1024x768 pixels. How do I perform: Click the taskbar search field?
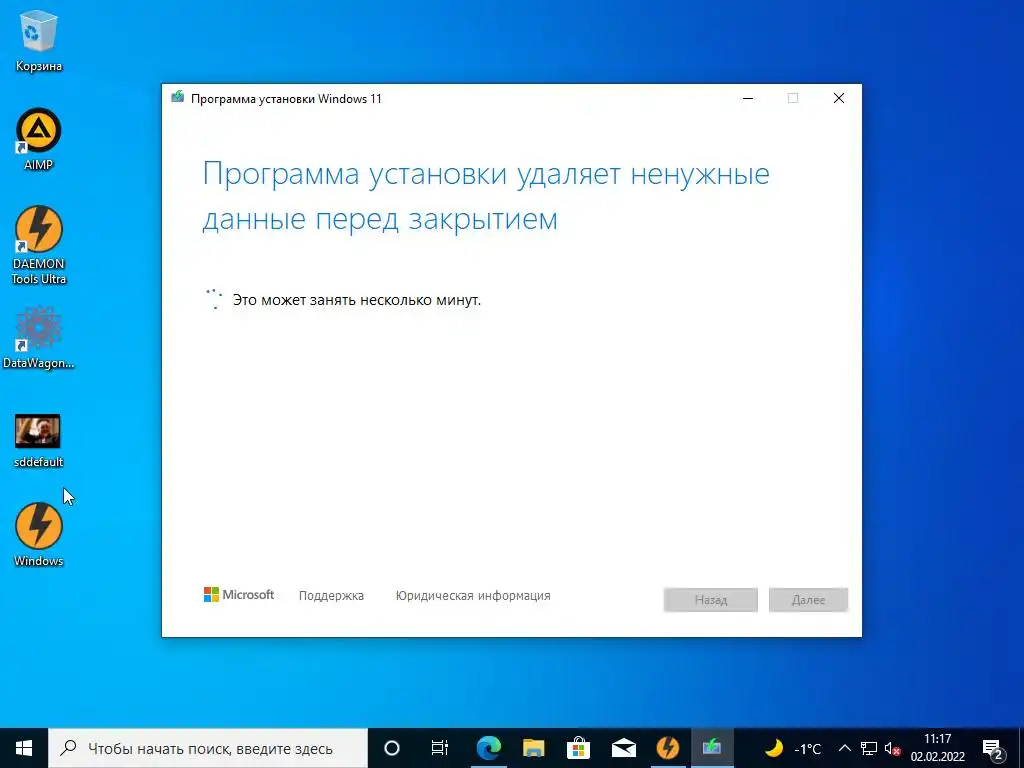[208, 748]
